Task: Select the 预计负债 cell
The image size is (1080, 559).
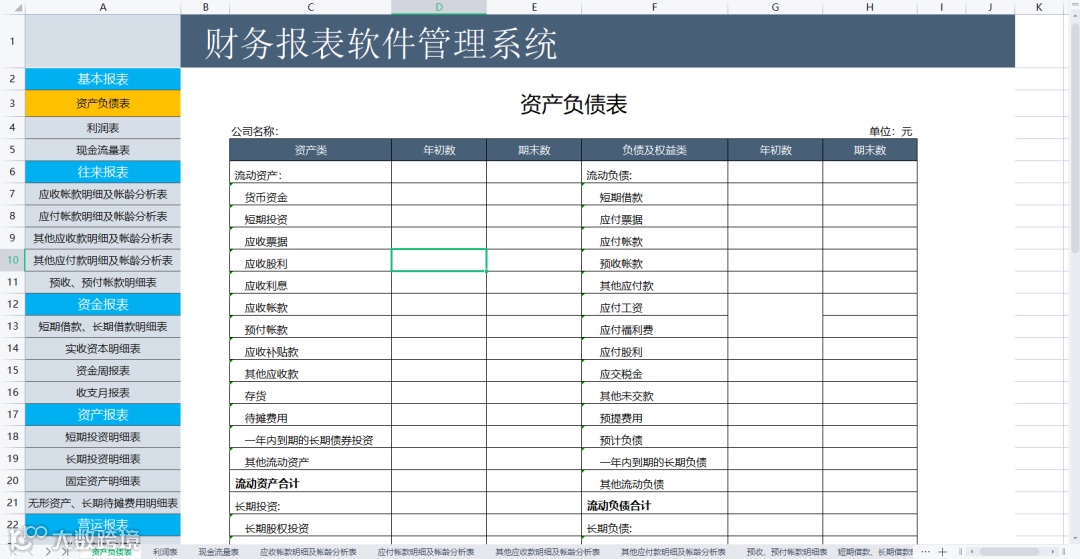Action: [654, 437]
